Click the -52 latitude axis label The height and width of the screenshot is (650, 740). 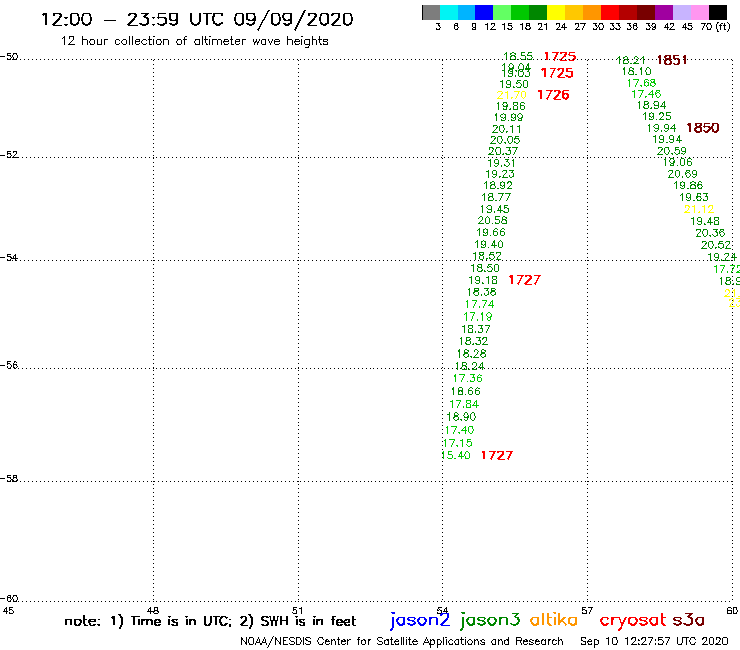tap(9, 155)
